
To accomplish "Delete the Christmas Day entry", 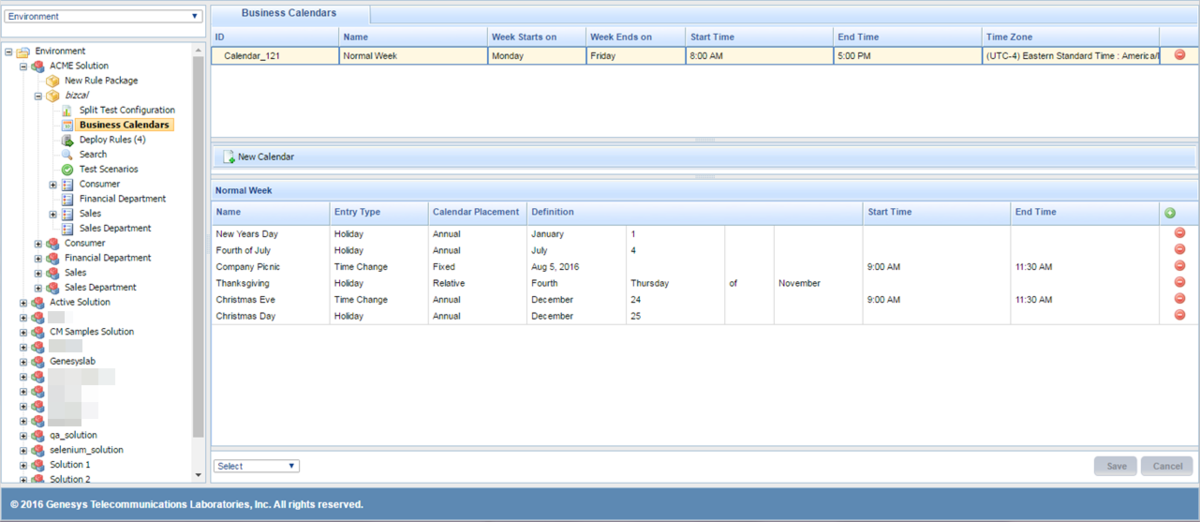I will (1179, 316).
